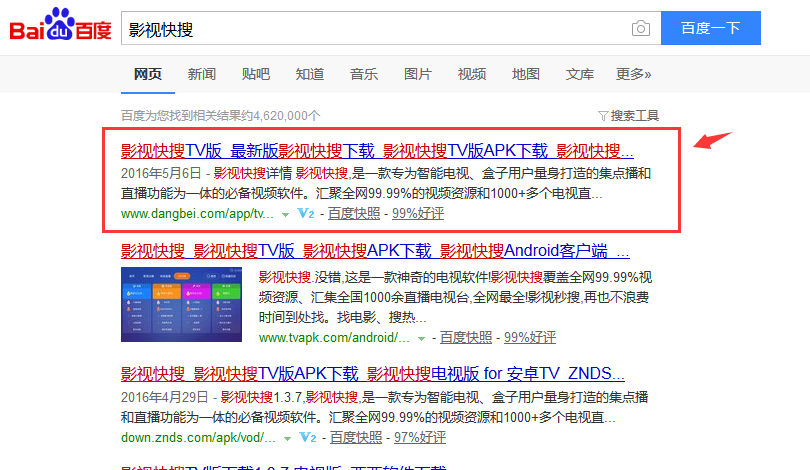Open the 贴吧 tab
This screenshot has height=470, width=810.
tap(256, 74)
